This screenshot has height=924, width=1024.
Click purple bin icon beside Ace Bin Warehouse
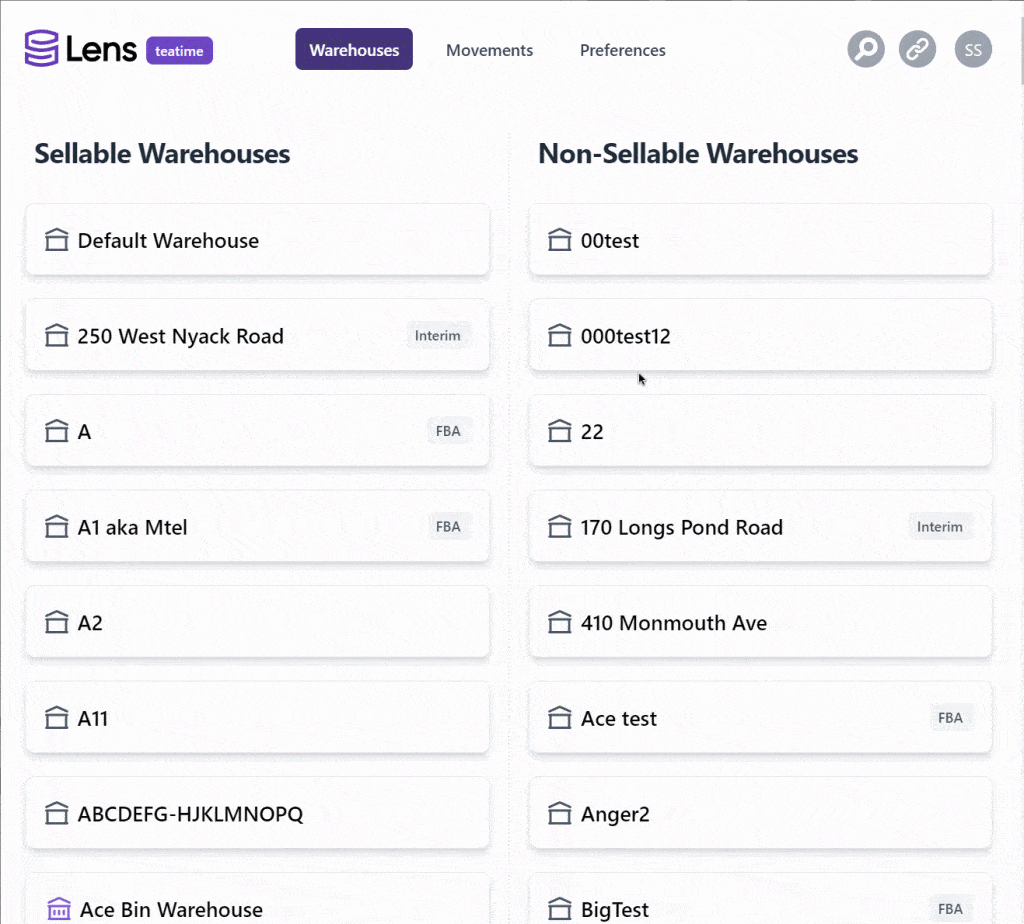[x=59, y=908]
